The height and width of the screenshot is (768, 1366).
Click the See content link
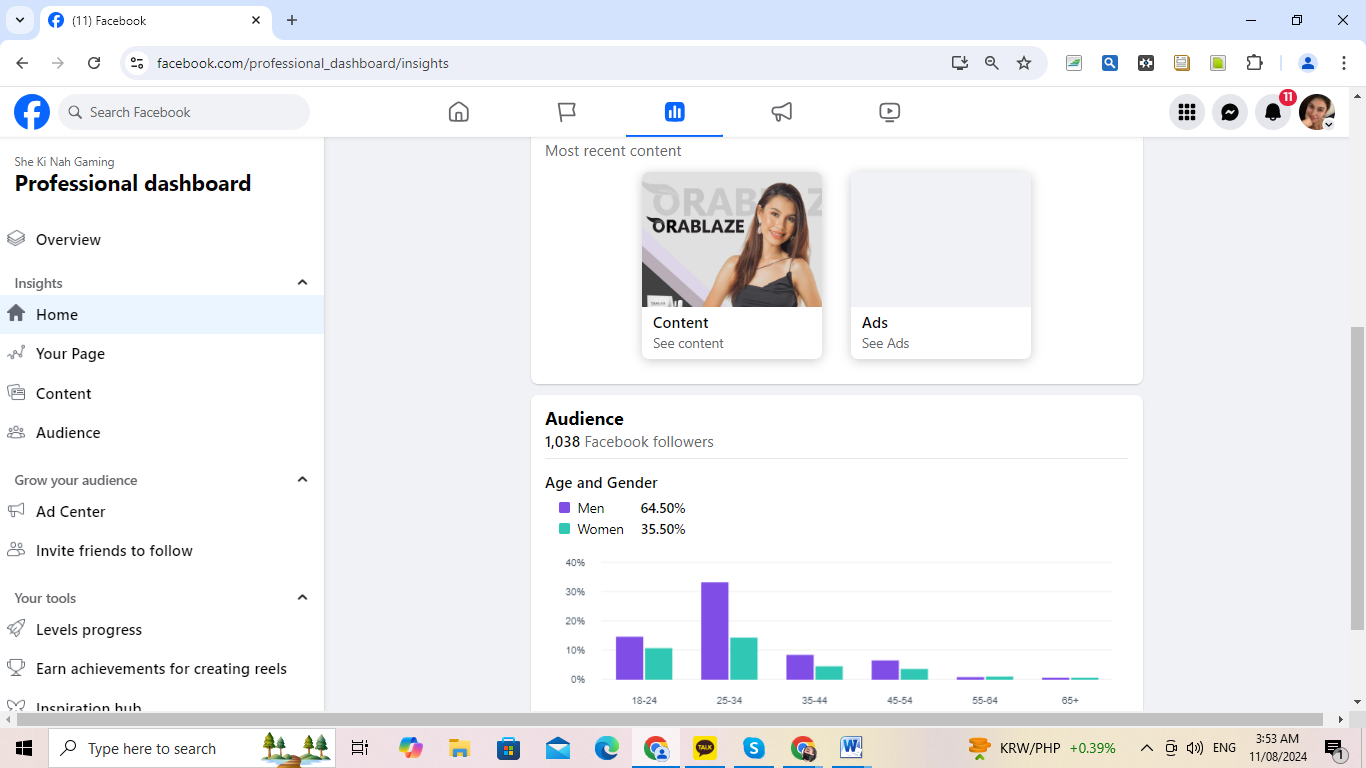tap(688, 344)
